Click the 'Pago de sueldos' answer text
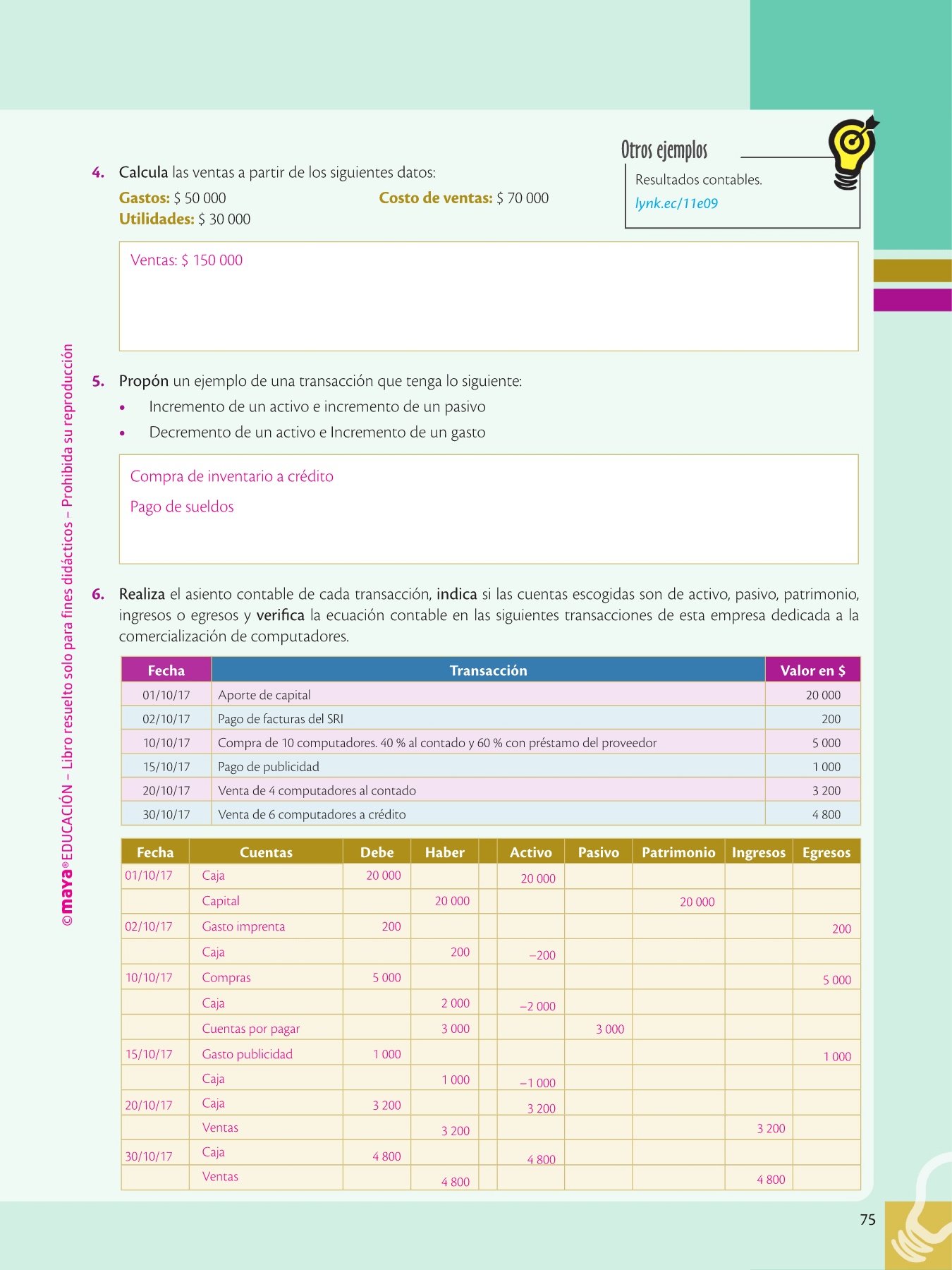 182,507
